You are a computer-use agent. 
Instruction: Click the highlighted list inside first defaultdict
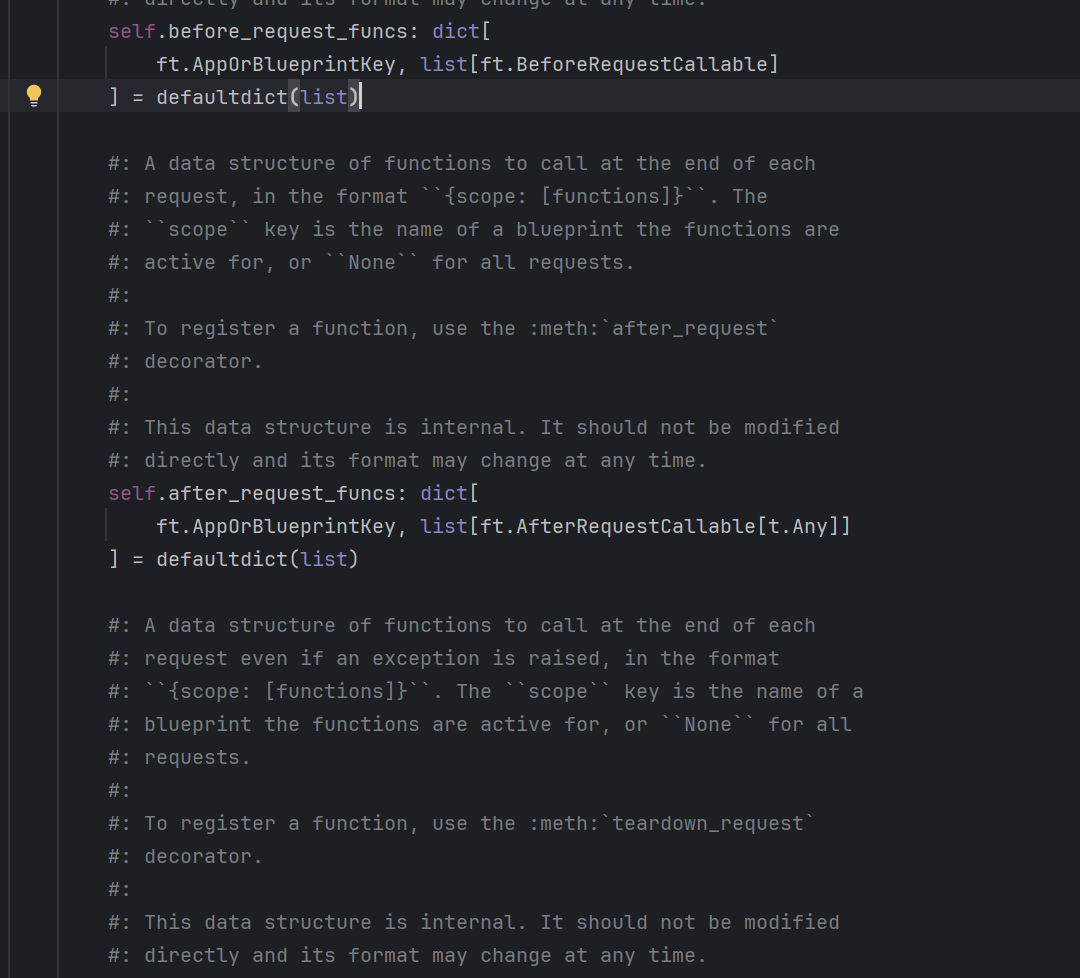point(324,97)
